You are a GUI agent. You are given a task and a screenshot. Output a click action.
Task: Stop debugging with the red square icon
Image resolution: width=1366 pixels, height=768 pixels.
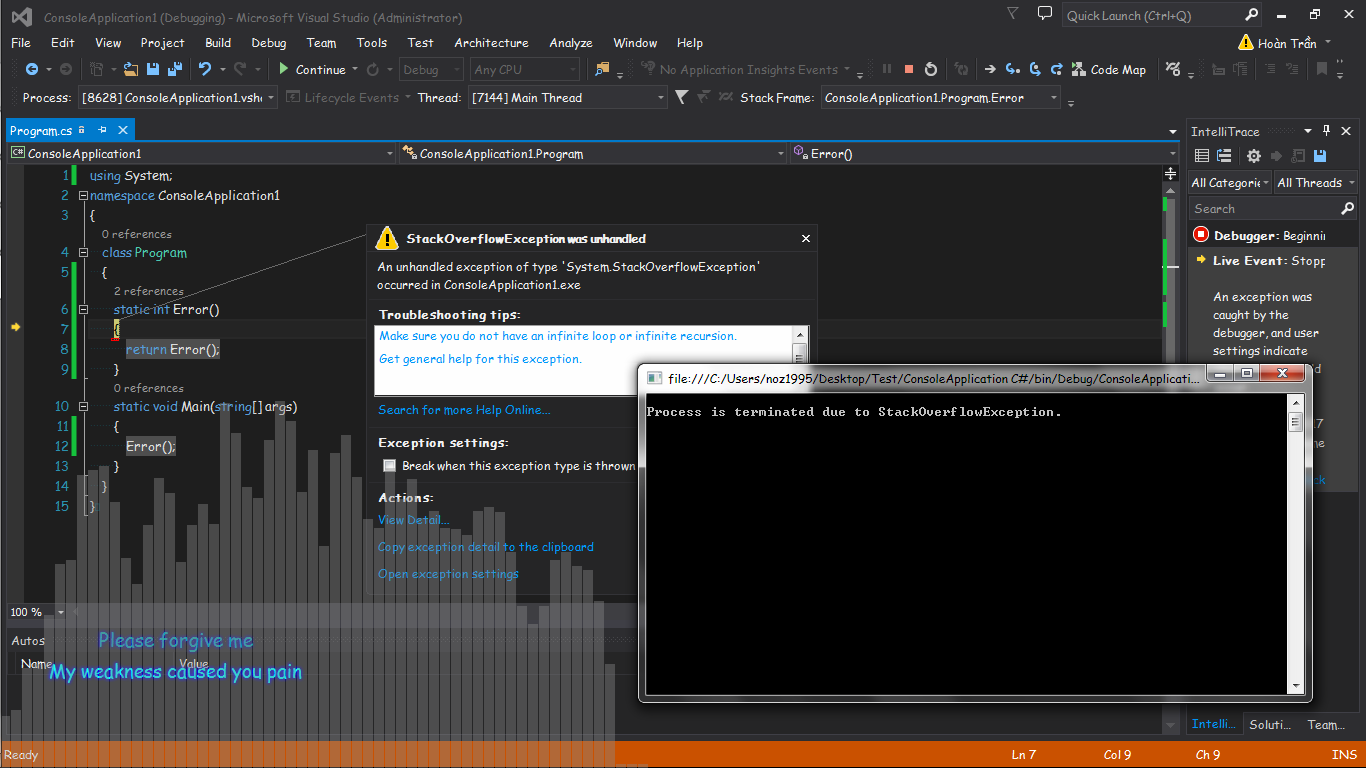[x=909, y=69]
